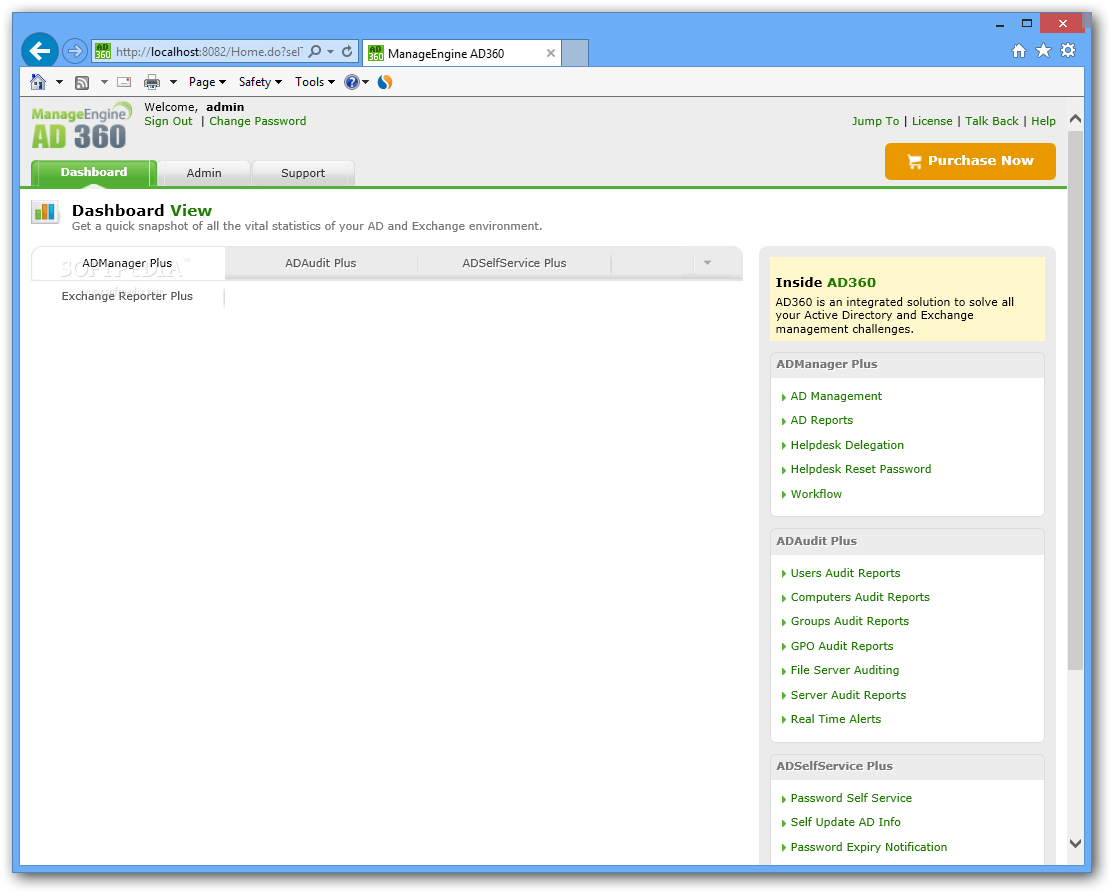Open the License link
This screenshot has height=893, width=1112.
[x=932, y=121]
